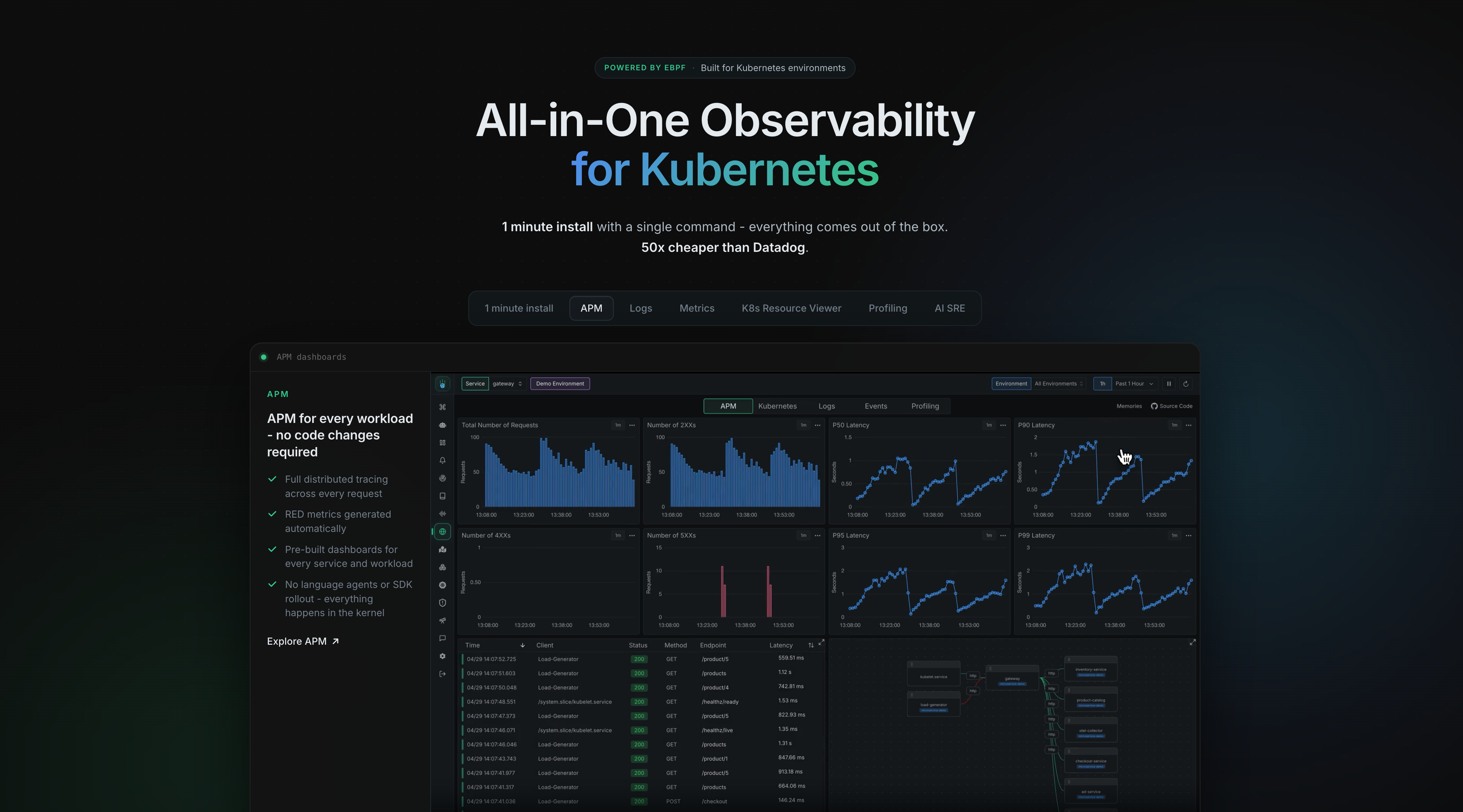Open the GitHub Source Code link

(1172, 406)
